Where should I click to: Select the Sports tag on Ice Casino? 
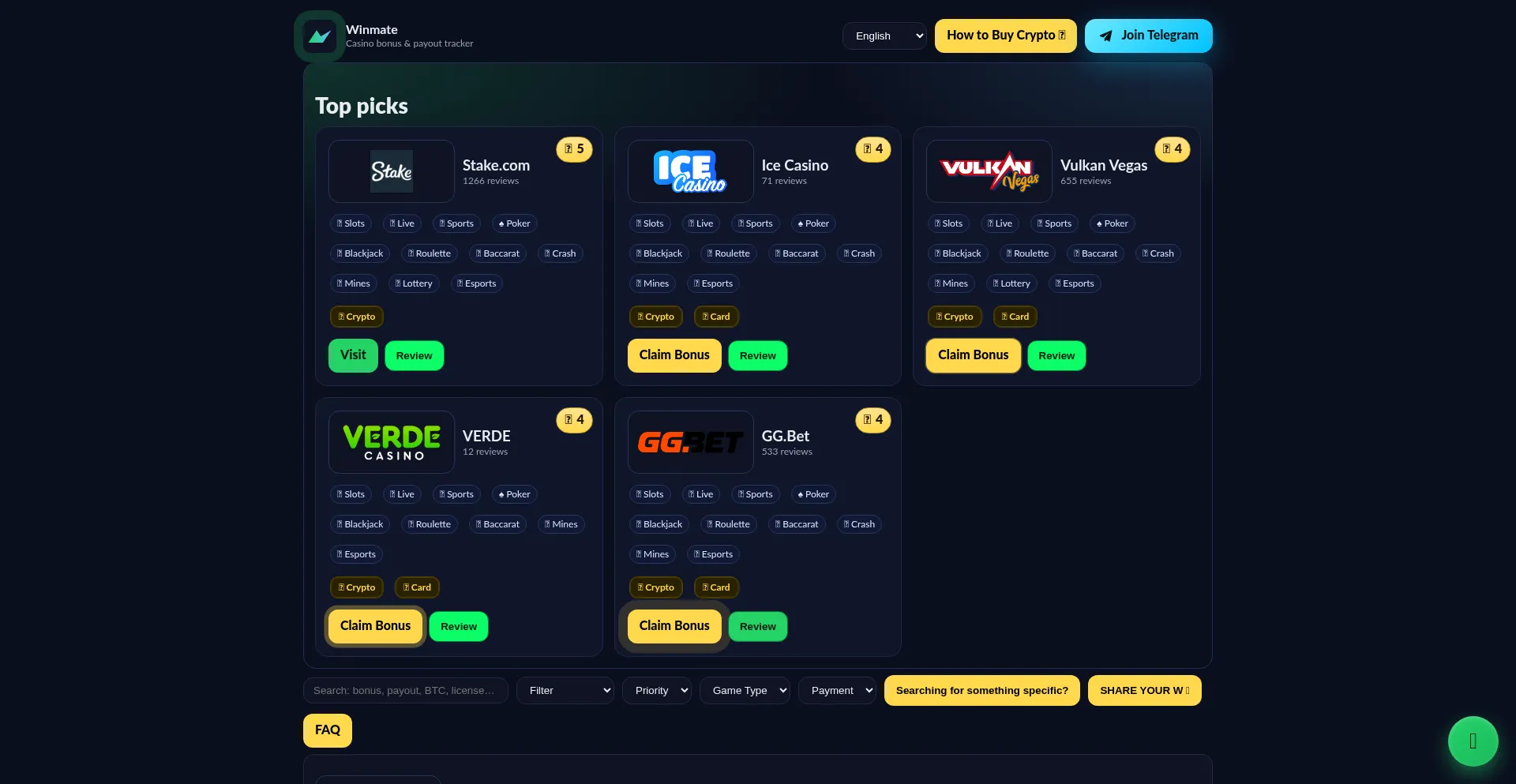[x=756, y=223]
